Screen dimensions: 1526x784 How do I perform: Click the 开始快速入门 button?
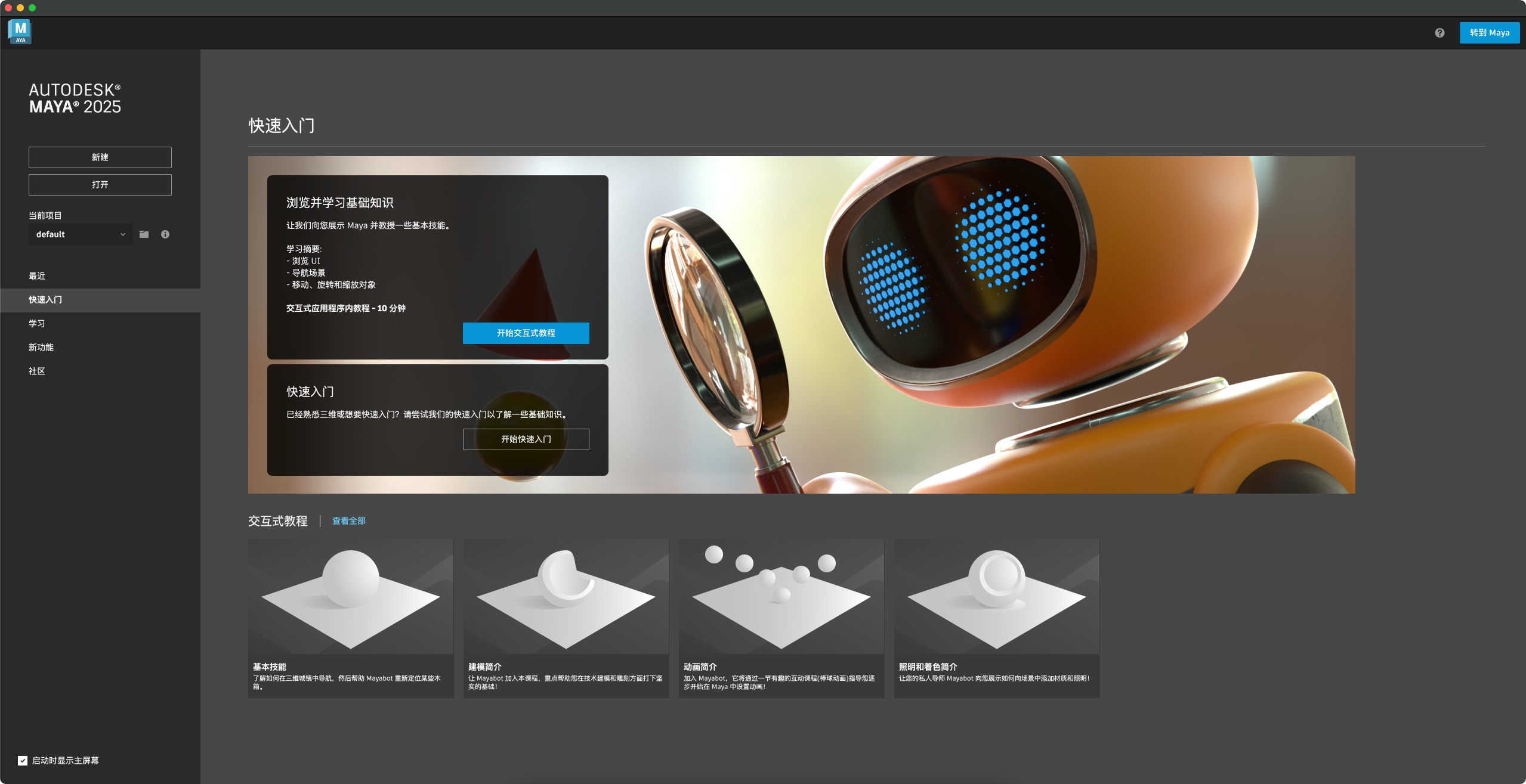click(x=526, y=439)
